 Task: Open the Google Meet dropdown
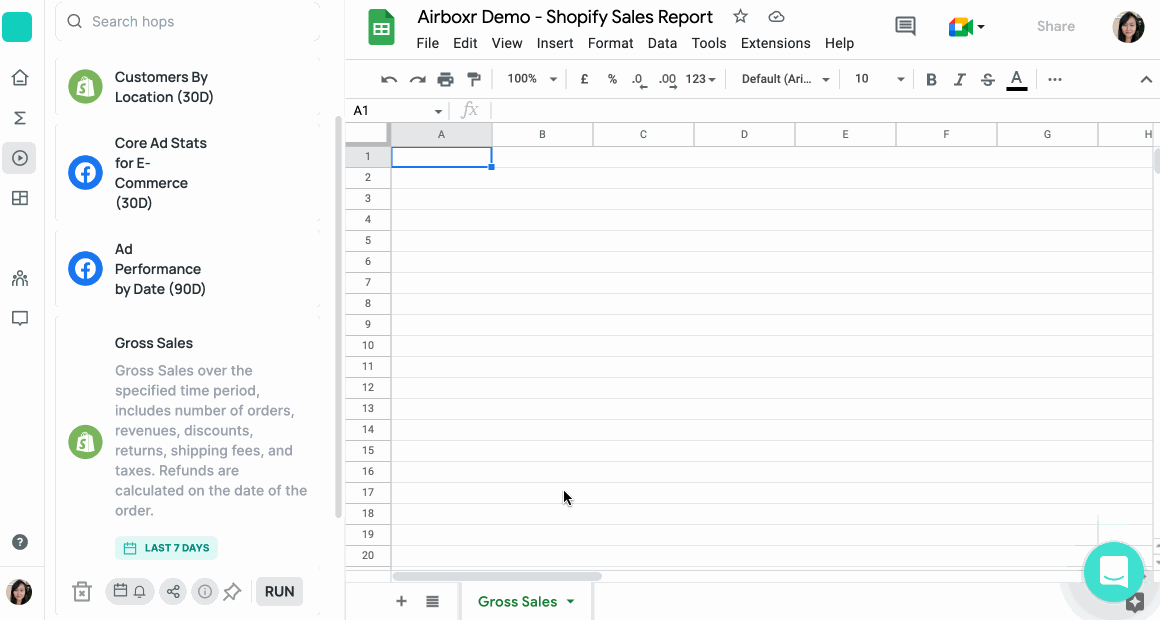point(967,27)
